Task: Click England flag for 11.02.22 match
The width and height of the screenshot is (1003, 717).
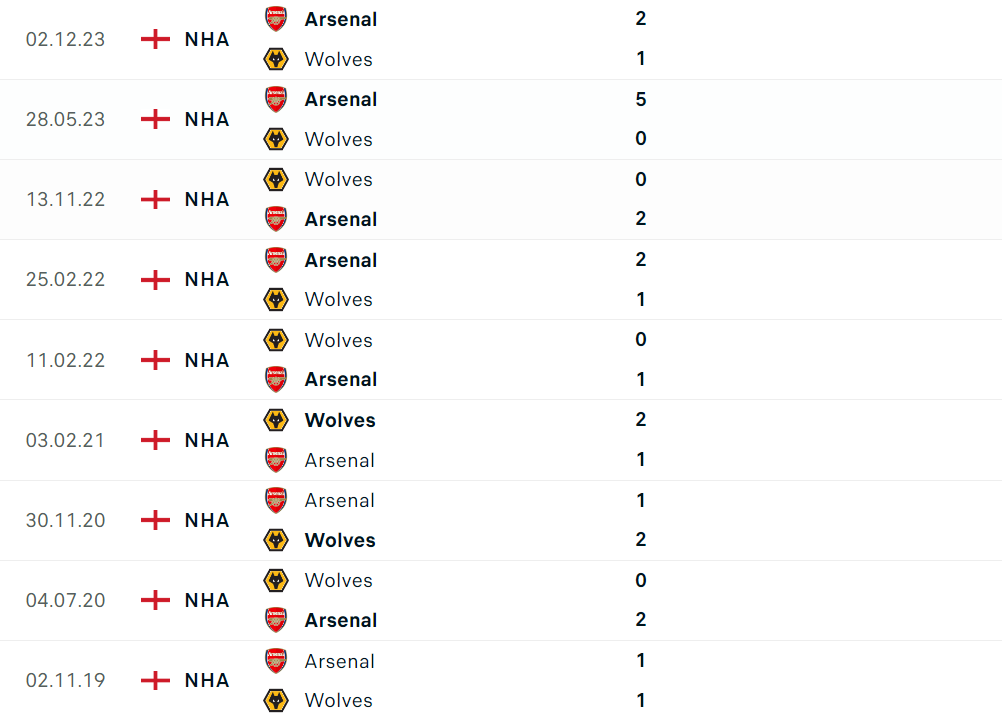Action: [x=155, y=360]
